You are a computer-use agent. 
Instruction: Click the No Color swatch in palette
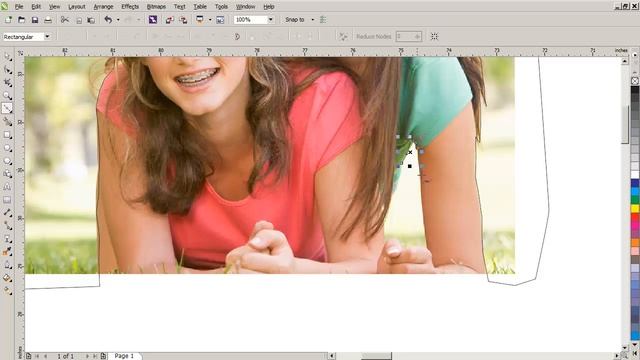tap(635, 81)
